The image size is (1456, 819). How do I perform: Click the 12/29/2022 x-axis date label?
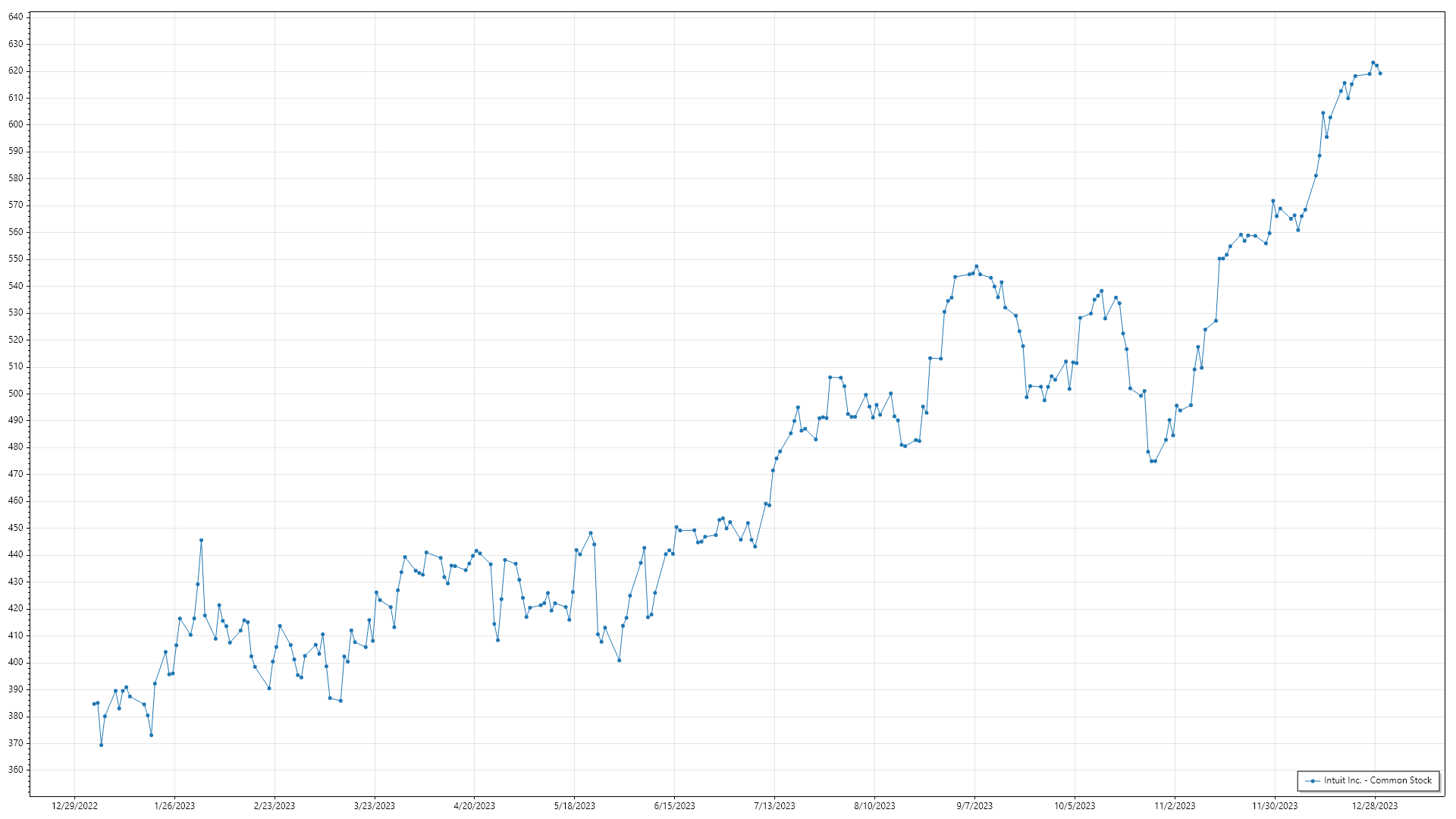pyautogui.click(x=74, y=806)
